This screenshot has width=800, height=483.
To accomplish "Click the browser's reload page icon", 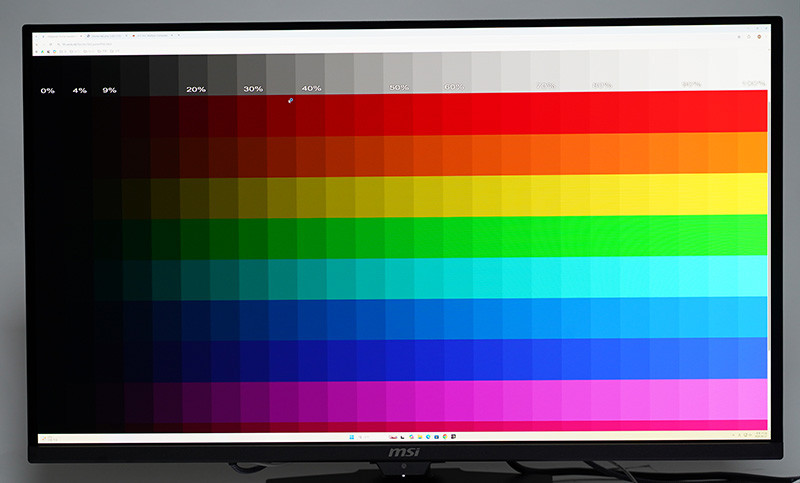I will tap(51, 44).
